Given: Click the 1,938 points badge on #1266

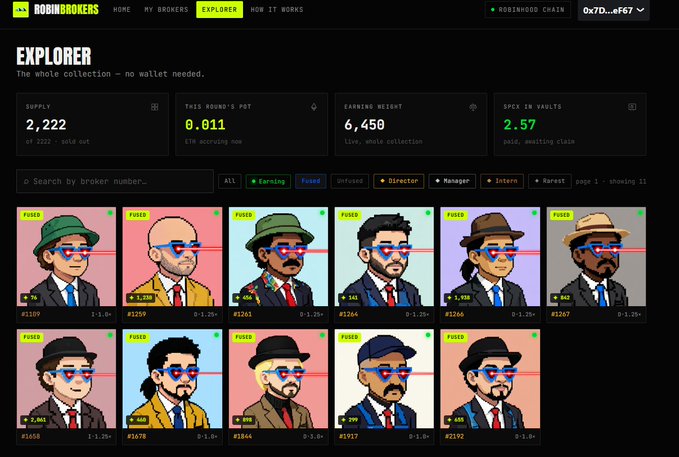Looking at the screenshot, I should coord(458,298).
